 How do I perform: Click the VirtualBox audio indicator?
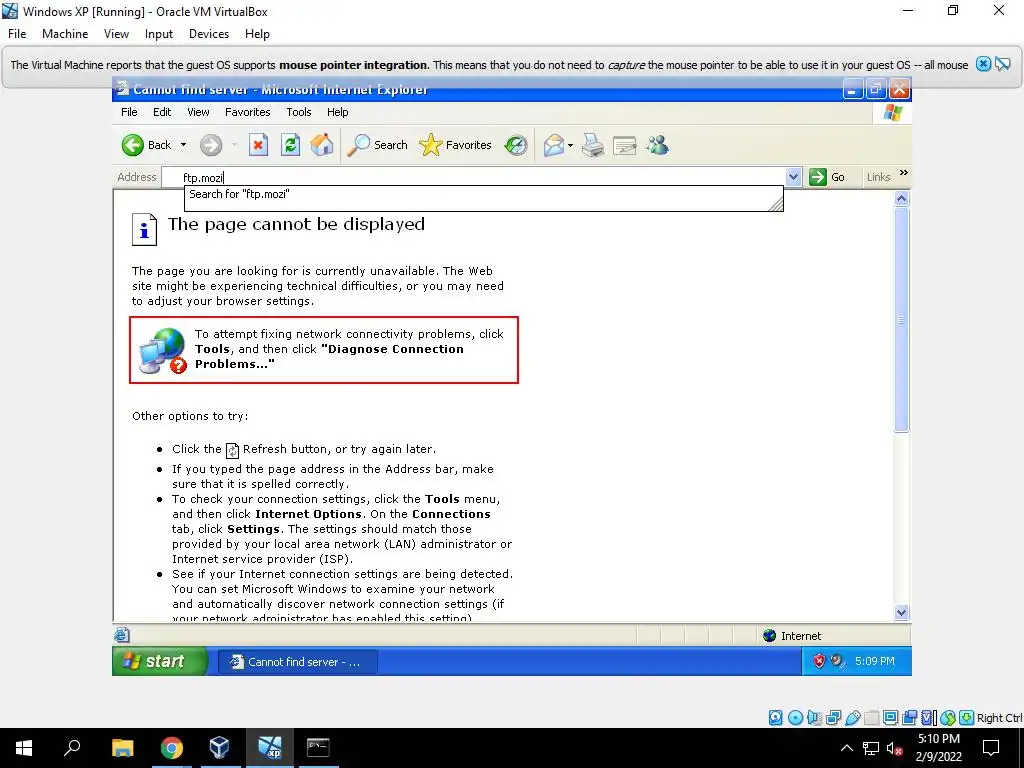pos(814,718)
